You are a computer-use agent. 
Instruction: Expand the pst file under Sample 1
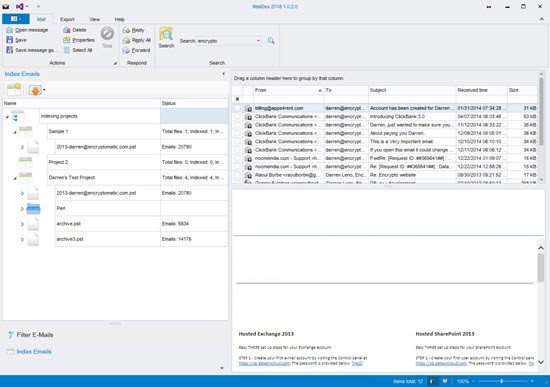pos(22,147)
